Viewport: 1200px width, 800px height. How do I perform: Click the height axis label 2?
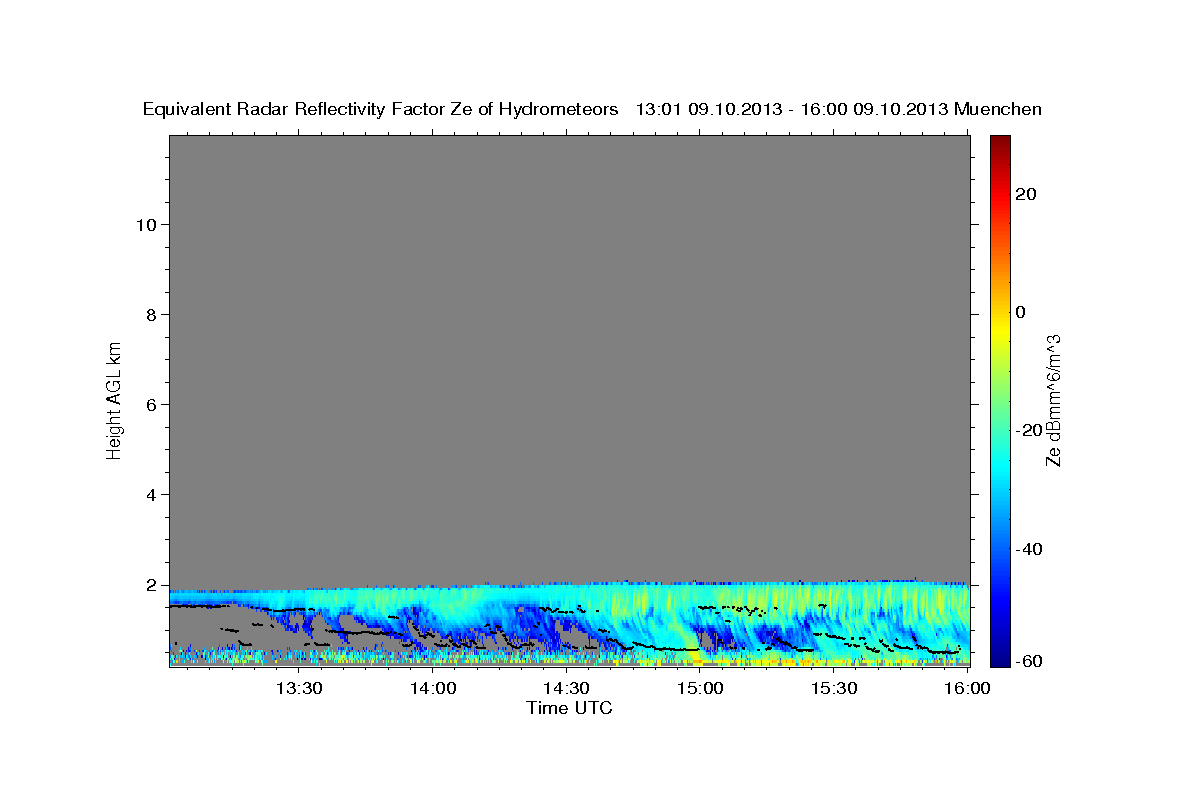153,585
